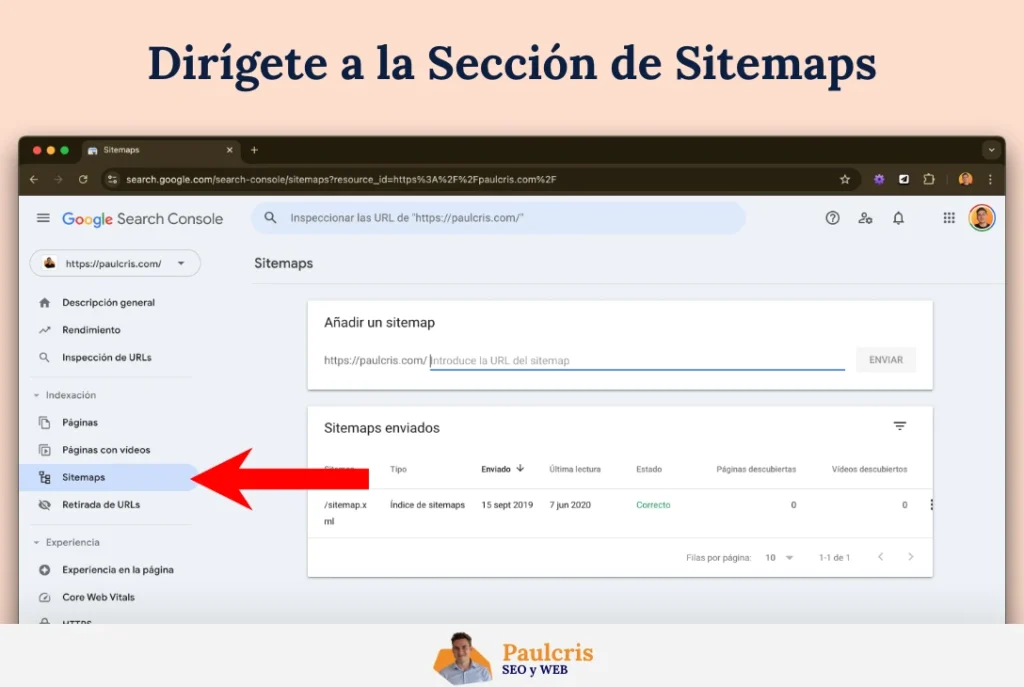Viewport: 1024px width, 687px height.
Task: Open the property selector https://paulcris.com/
Action: 115,263
